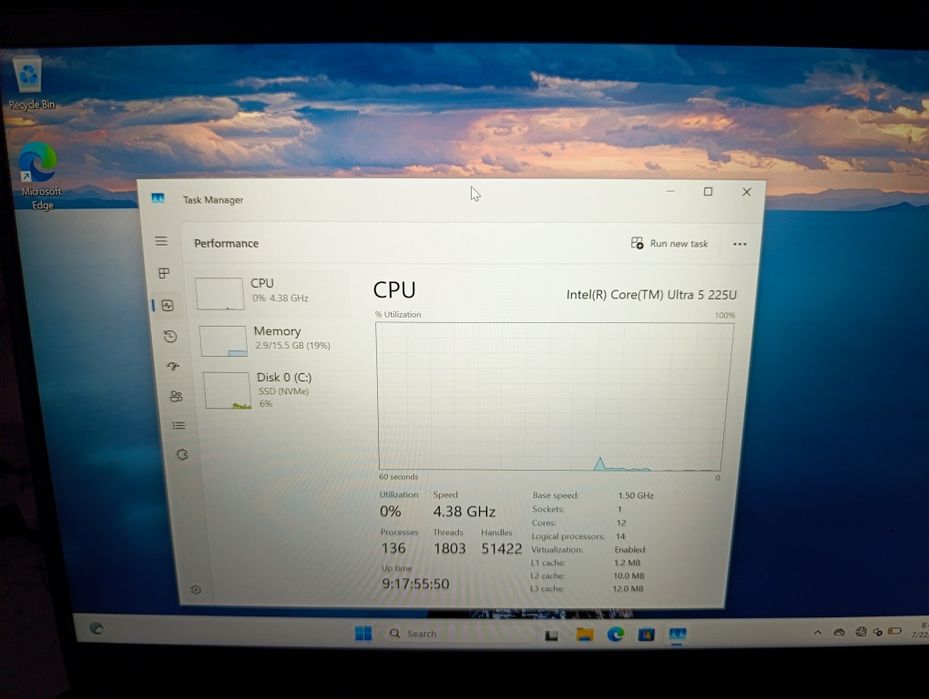Open the Startup apps page icon
929x699 pixels.
pos(173,366)
